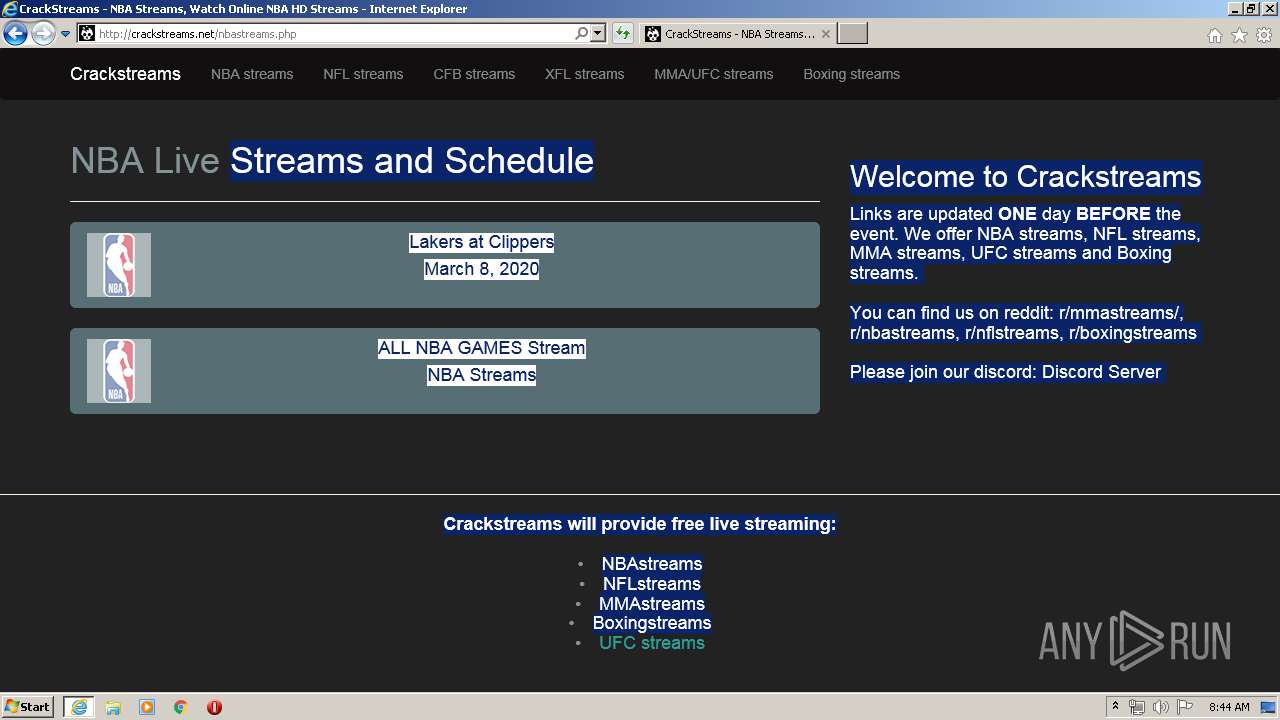Open the Discord Server link

click(x=1101, y=372)
